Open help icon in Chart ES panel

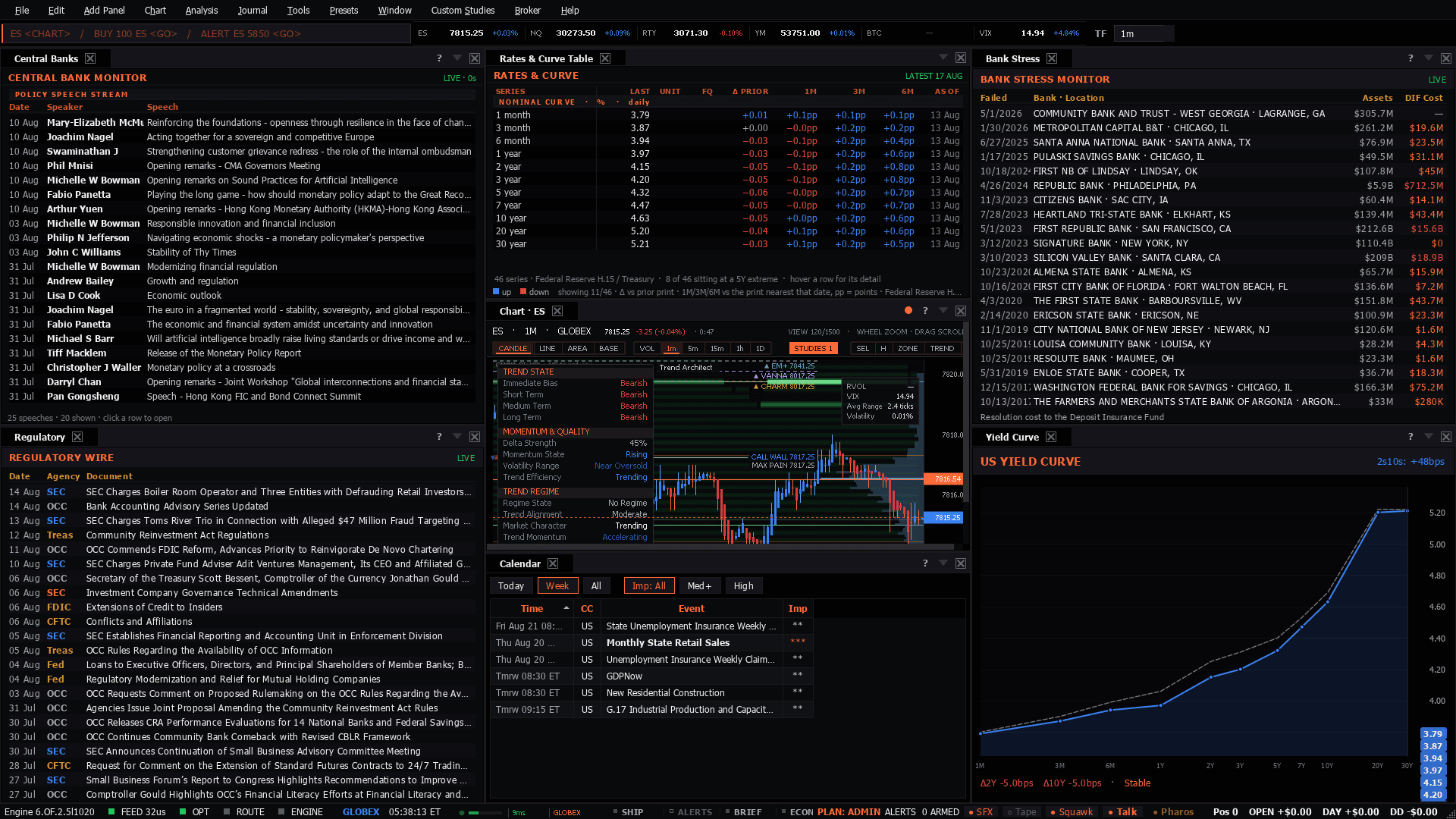[925, 311]
